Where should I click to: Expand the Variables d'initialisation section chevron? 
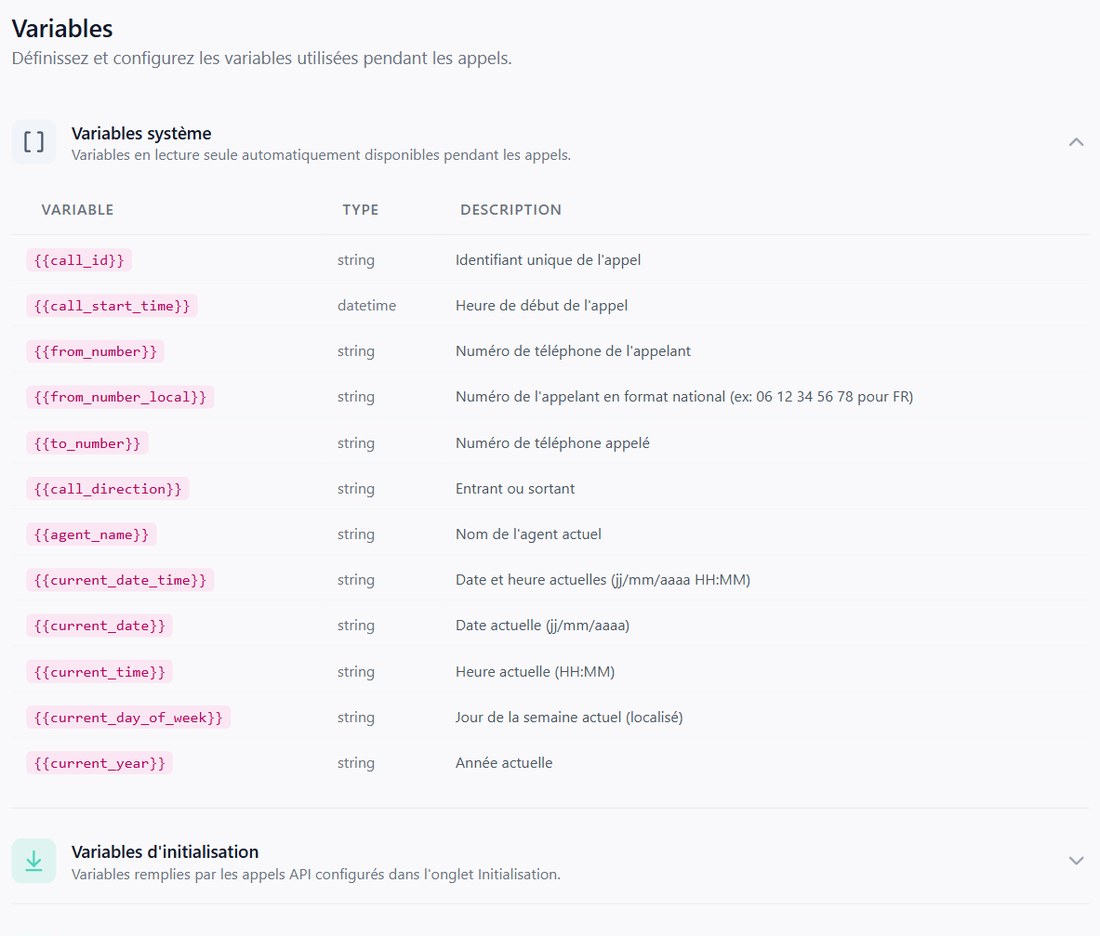point(1076,861)
